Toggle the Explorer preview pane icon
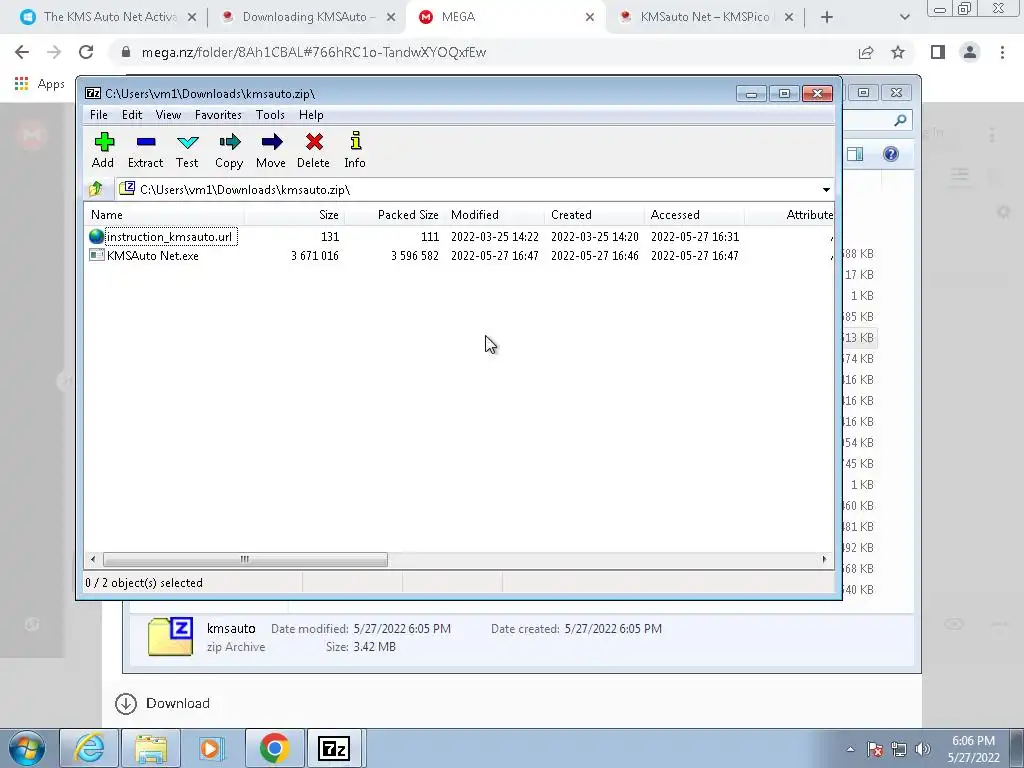This screenshot has width=1024, height=768. pos(855,154)
